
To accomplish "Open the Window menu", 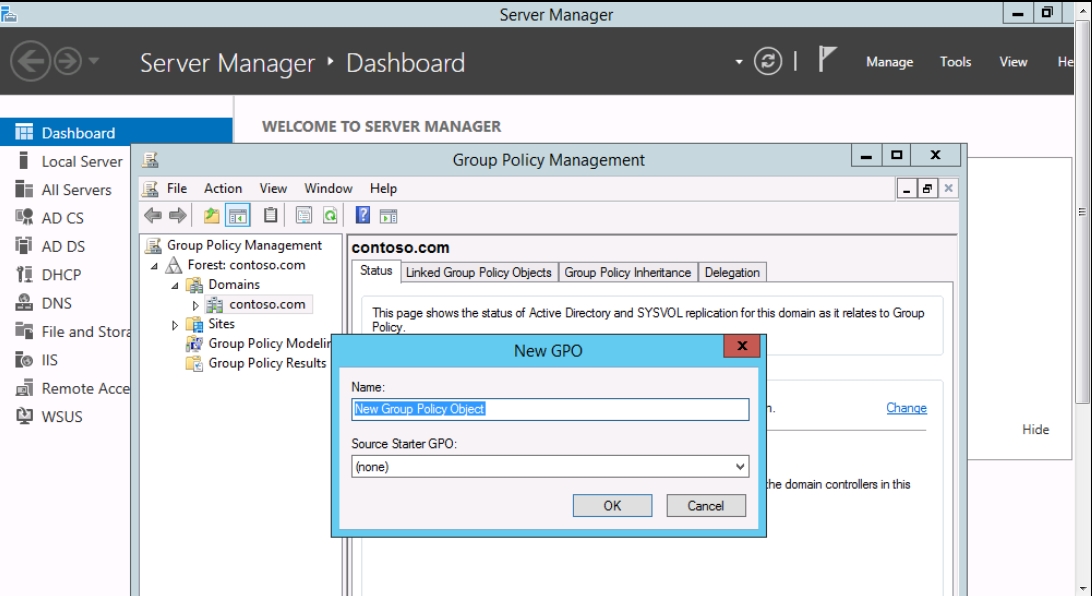I will (x=328, y=188).
